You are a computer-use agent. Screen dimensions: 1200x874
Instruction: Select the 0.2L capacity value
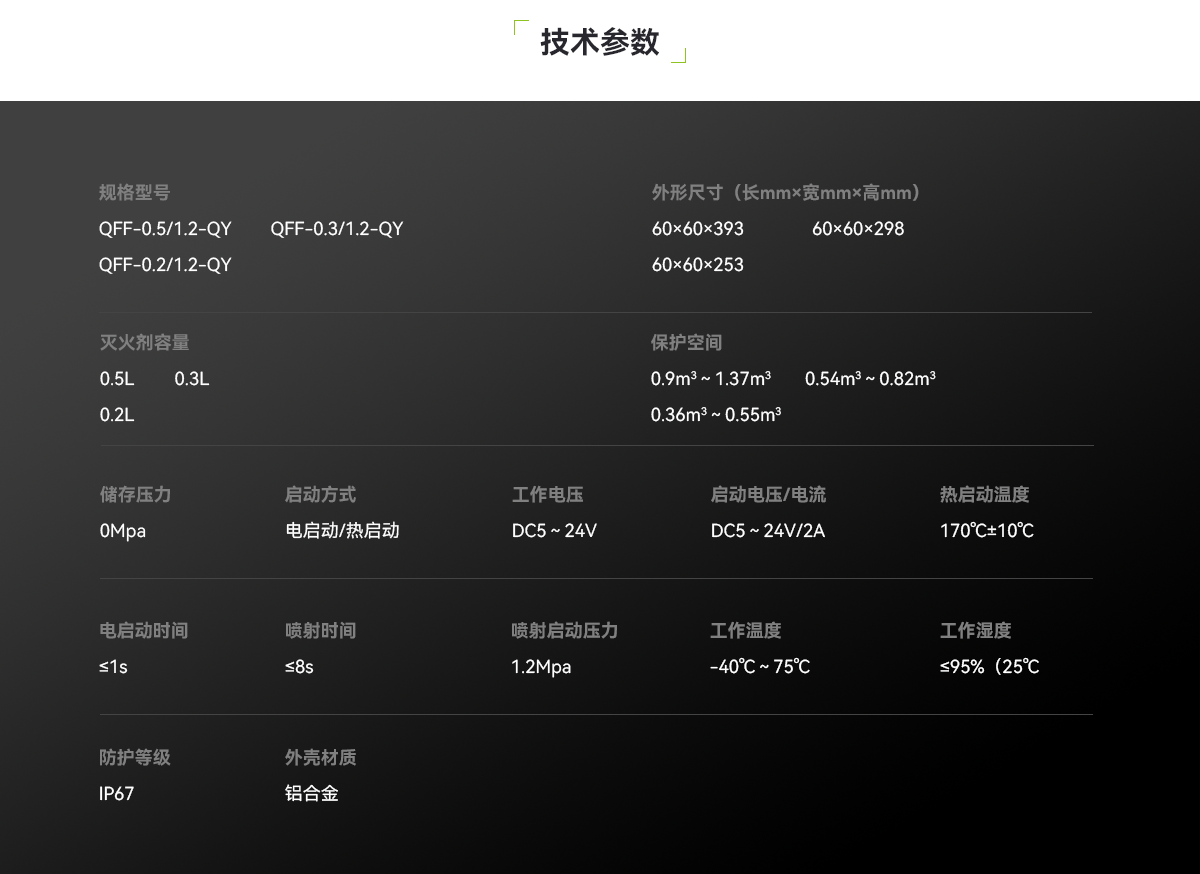pos(116,414)
